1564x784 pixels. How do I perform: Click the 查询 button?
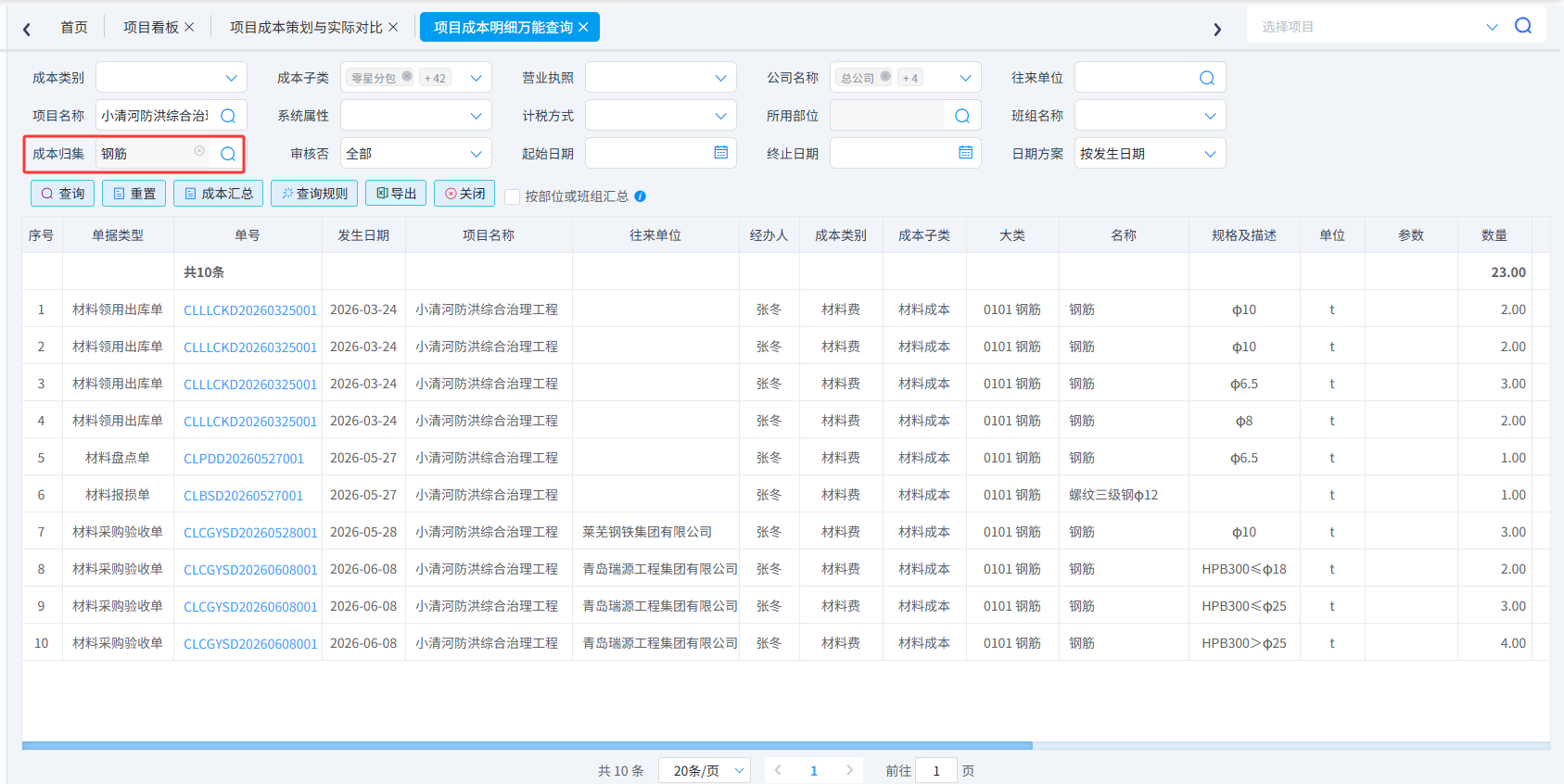pos(62,194)
